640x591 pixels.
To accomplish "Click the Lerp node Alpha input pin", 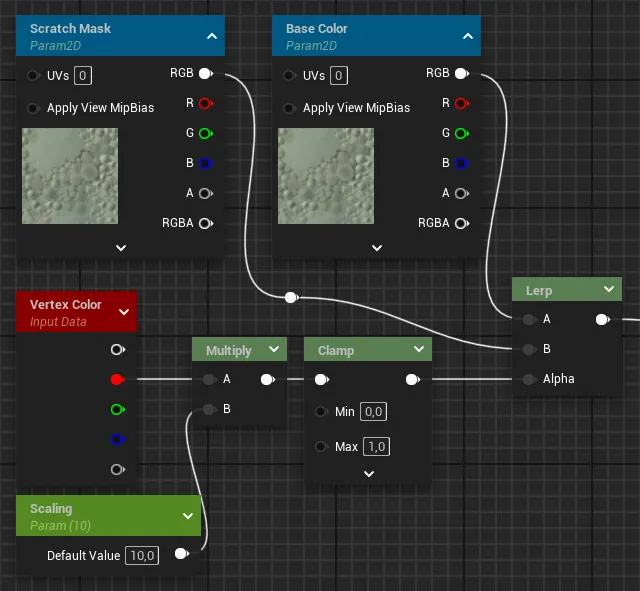I will point(529,380).
